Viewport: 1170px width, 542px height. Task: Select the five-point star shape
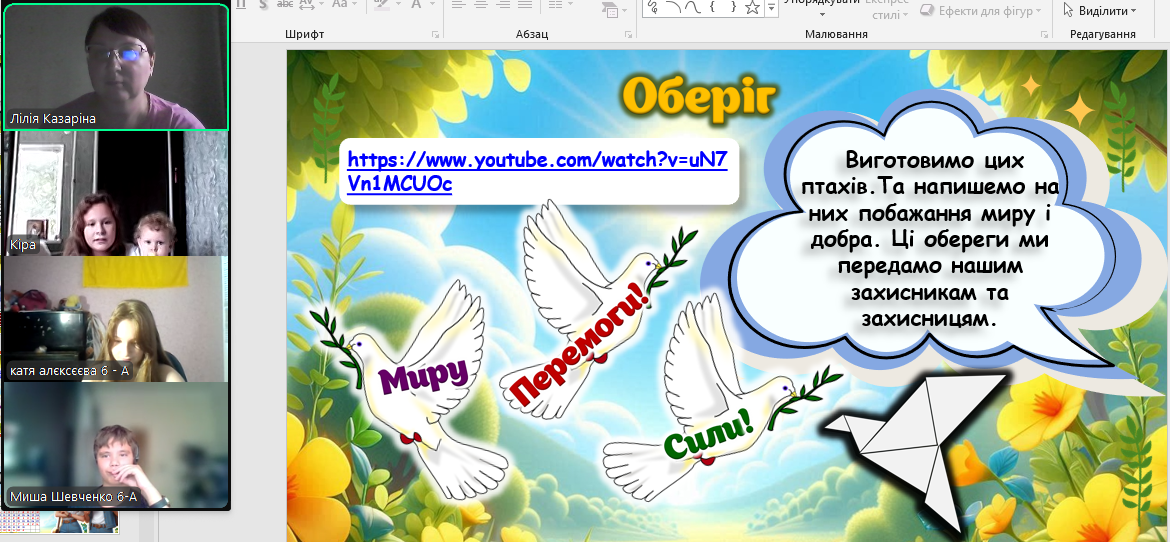tap(752, 7)
